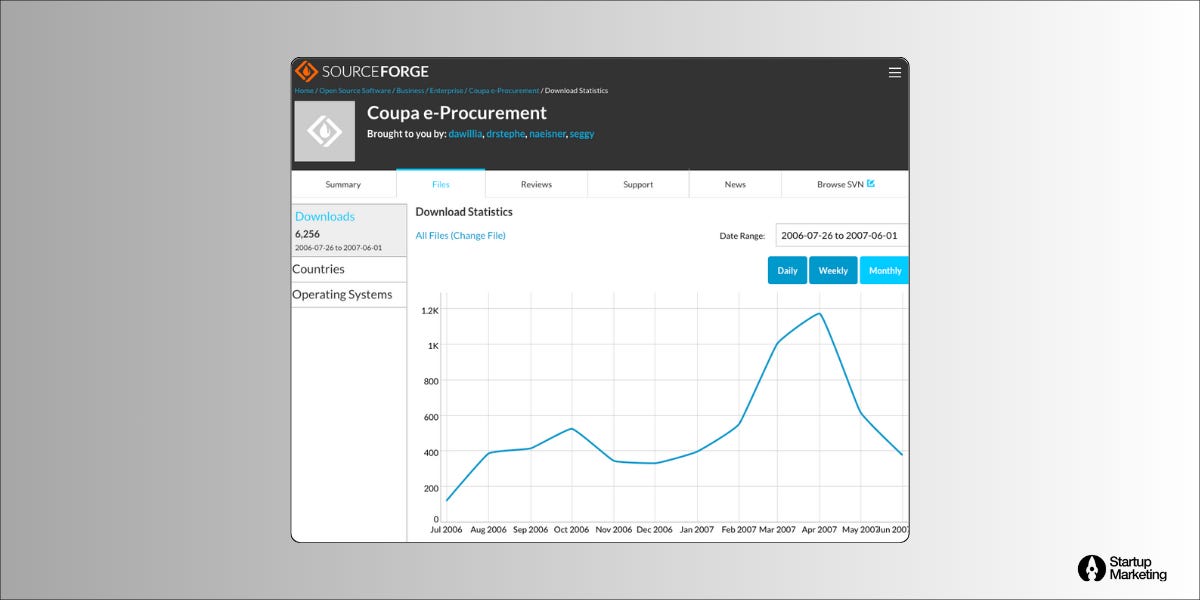Open the external link icon beside Browse SVN

point(871,184)
